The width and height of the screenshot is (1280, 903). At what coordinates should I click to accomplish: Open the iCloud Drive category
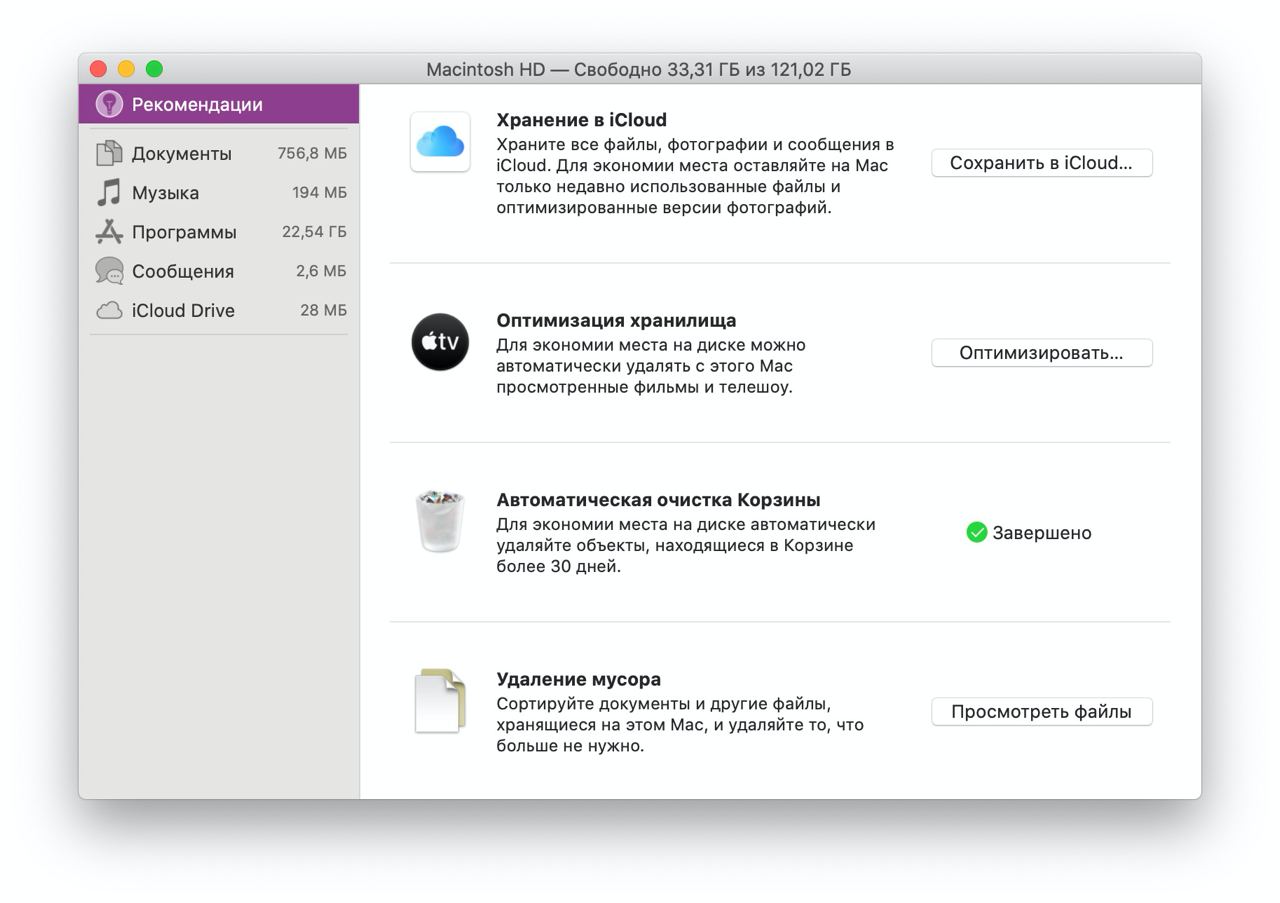219,310
